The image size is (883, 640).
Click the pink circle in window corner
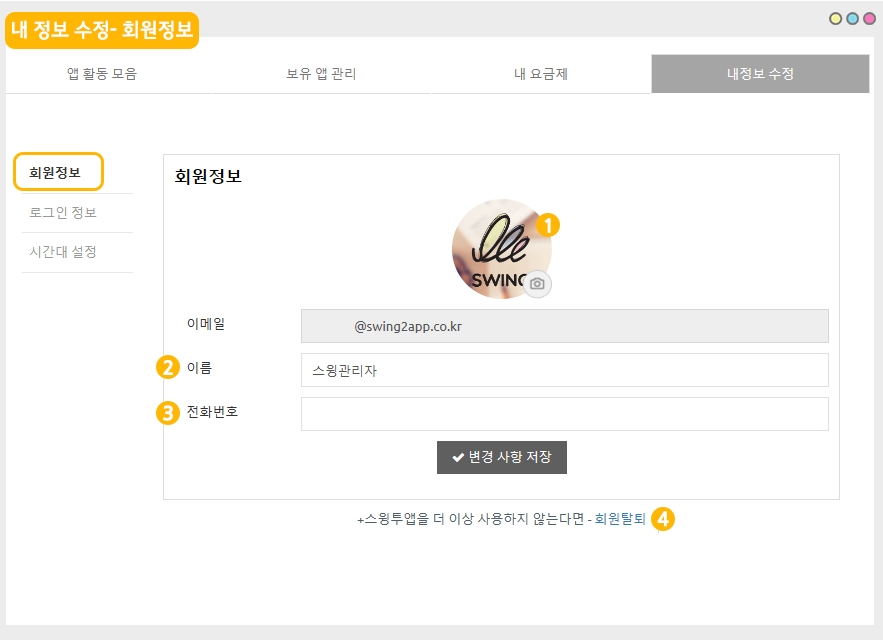click(868, 18)
